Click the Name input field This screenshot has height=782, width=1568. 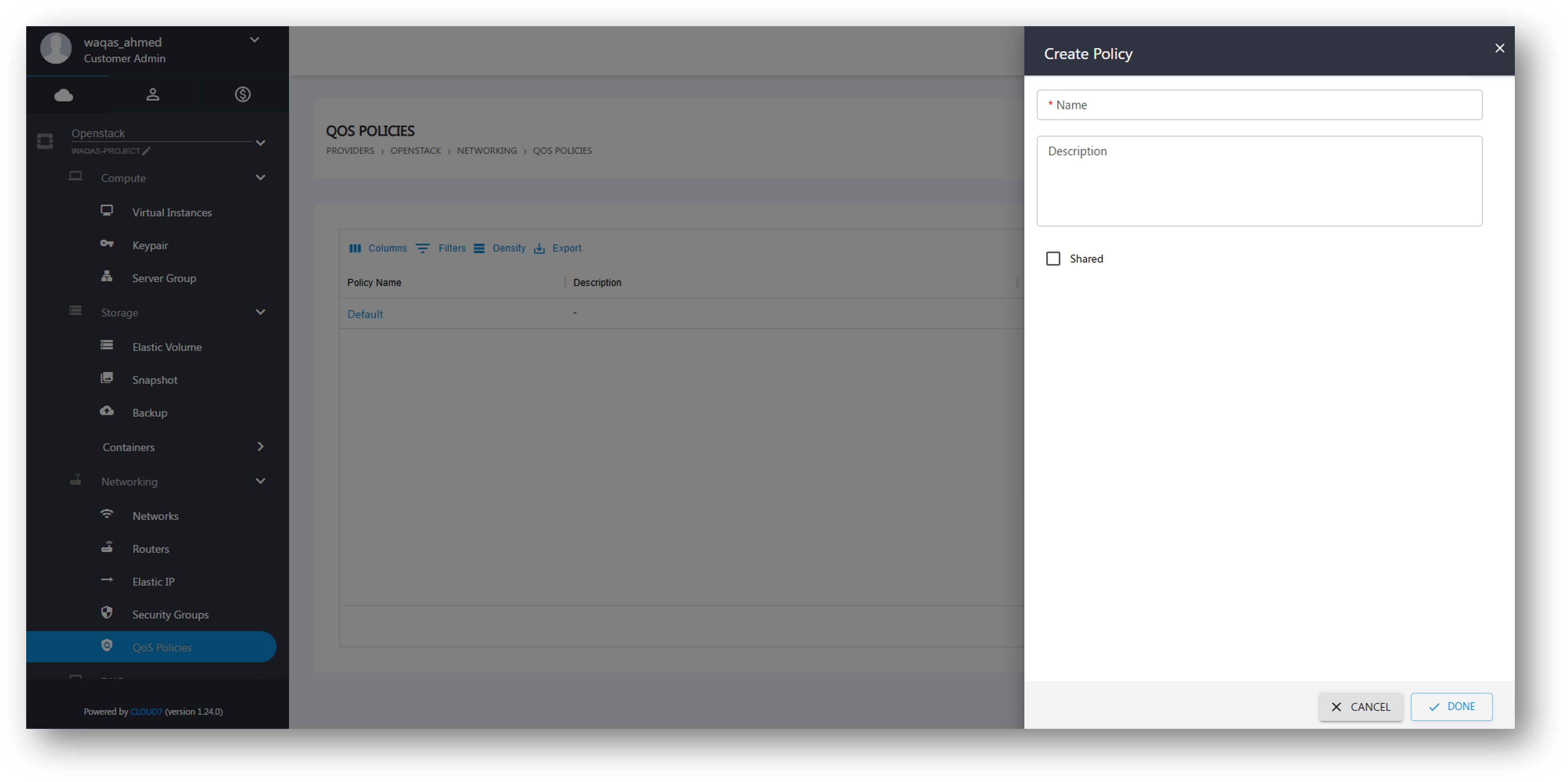1259,105
